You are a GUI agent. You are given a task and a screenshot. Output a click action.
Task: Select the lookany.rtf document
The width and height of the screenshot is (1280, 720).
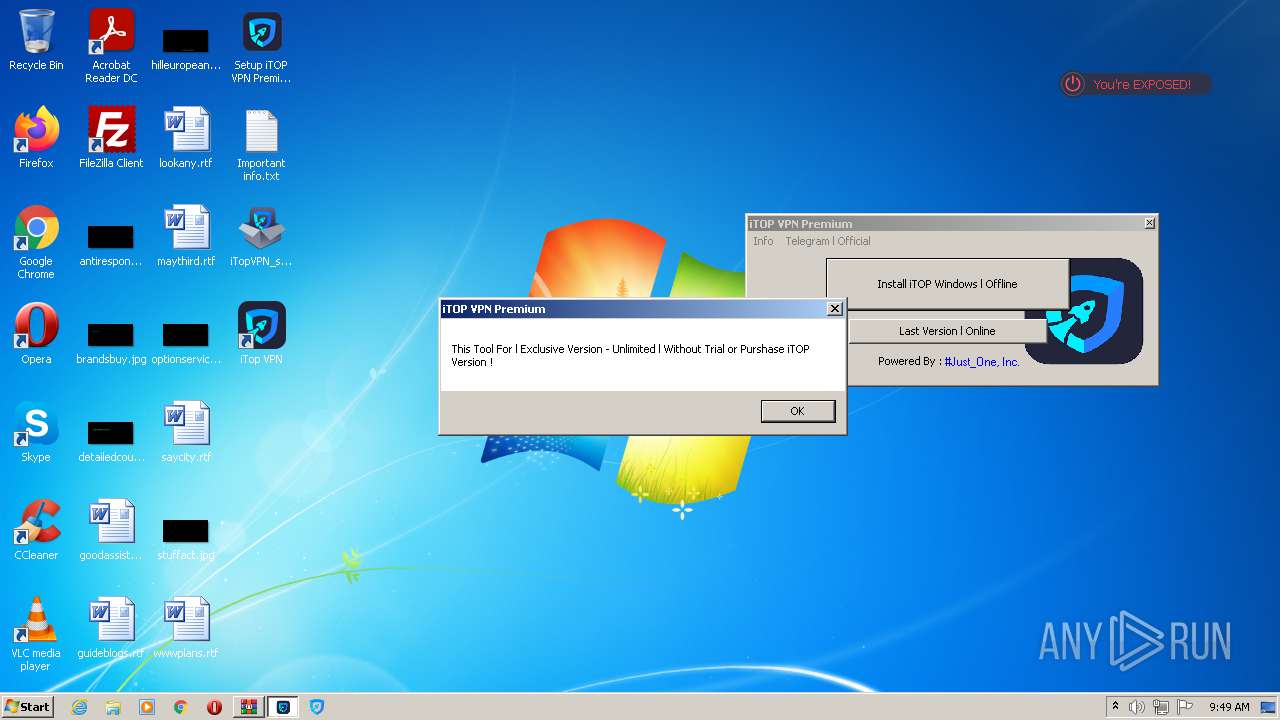pyautogui.click(x=186, y=138)
